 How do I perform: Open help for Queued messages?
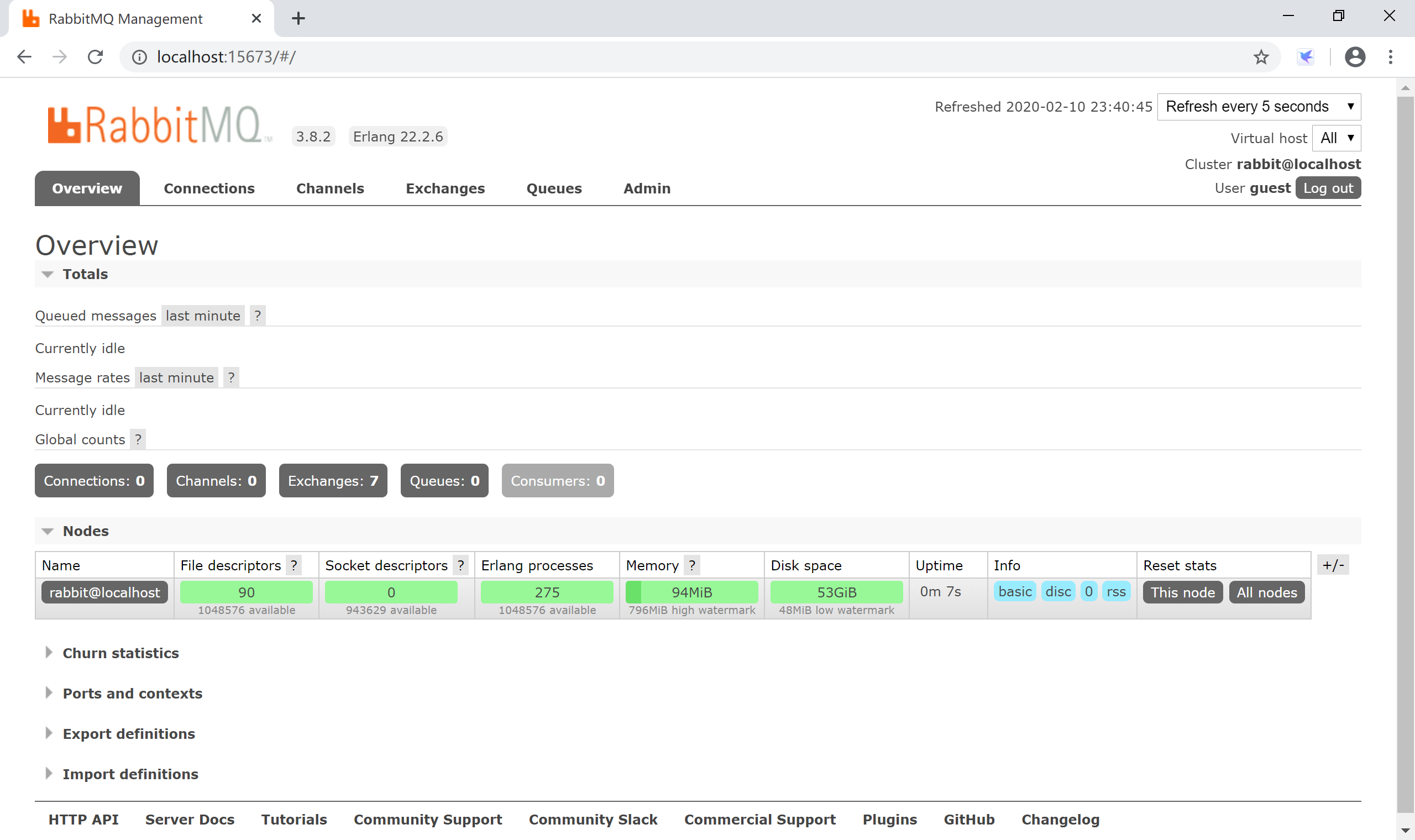click(258, 316)
